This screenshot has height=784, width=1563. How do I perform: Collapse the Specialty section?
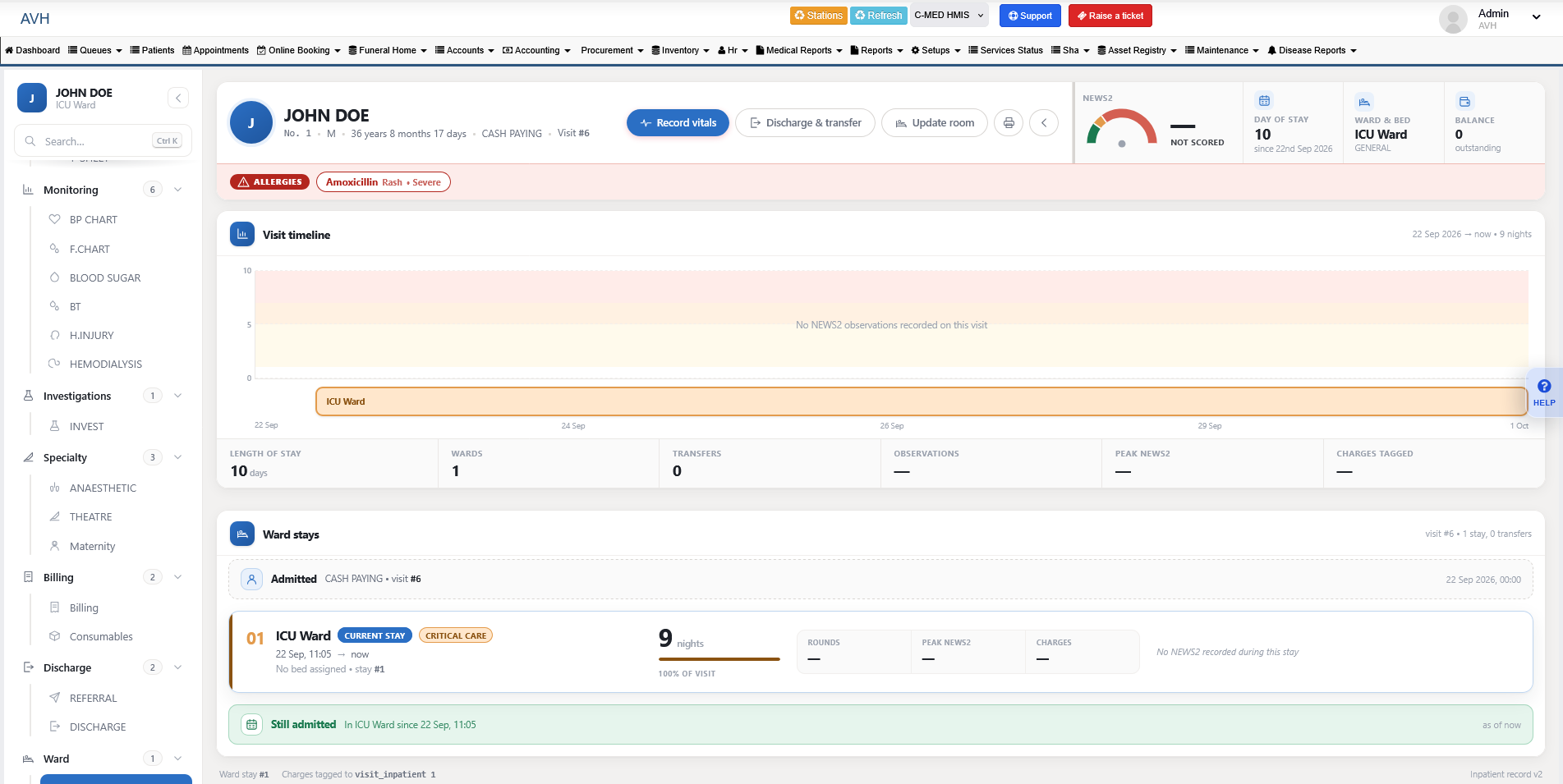pyautogui.click(x=177, y=457)
